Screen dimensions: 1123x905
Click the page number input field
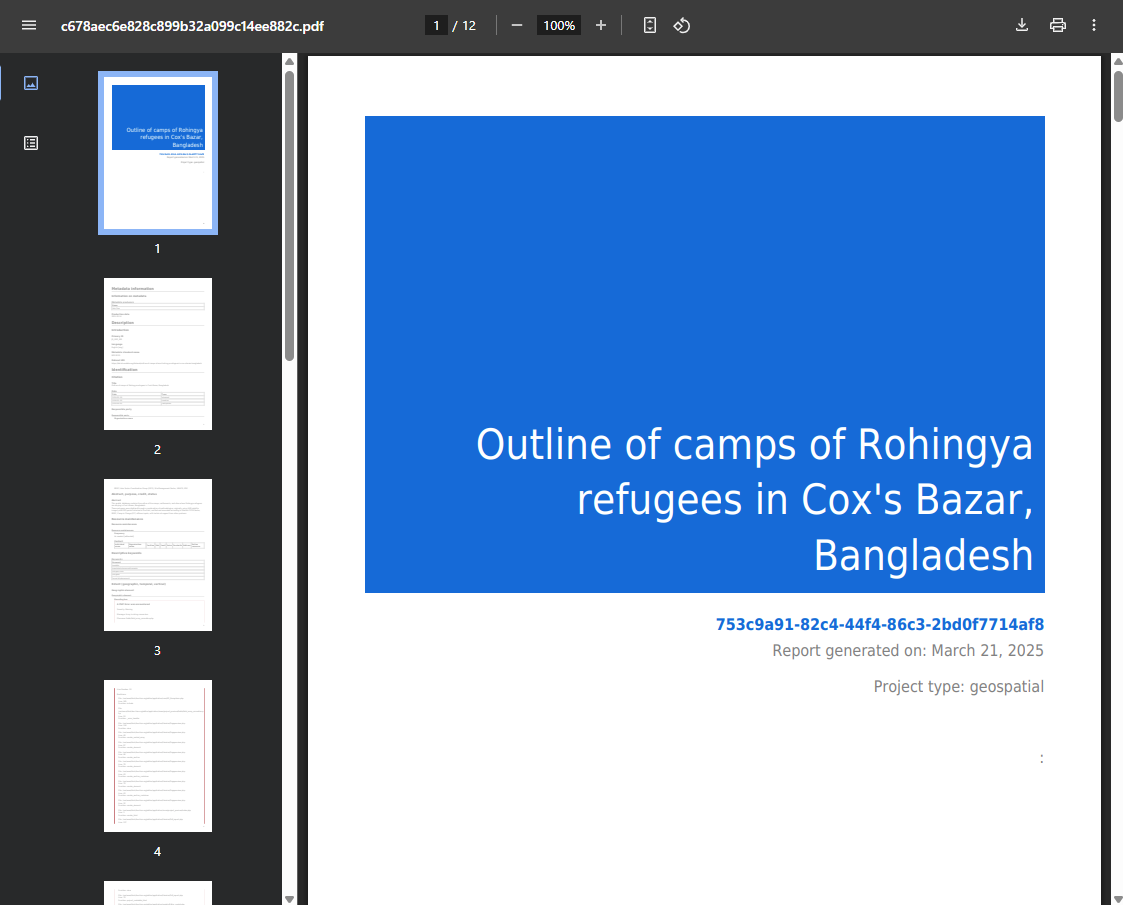[x=436, y=25]
